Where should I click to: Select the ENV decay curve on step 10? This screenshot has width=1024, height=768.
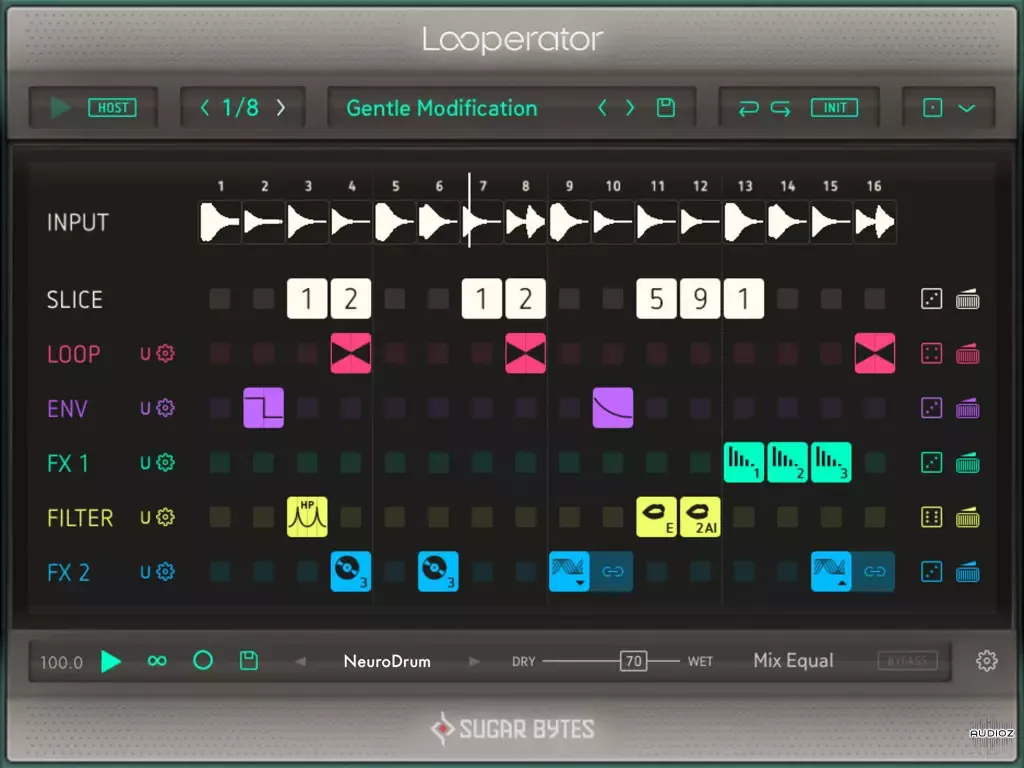[x=613, y=408]
